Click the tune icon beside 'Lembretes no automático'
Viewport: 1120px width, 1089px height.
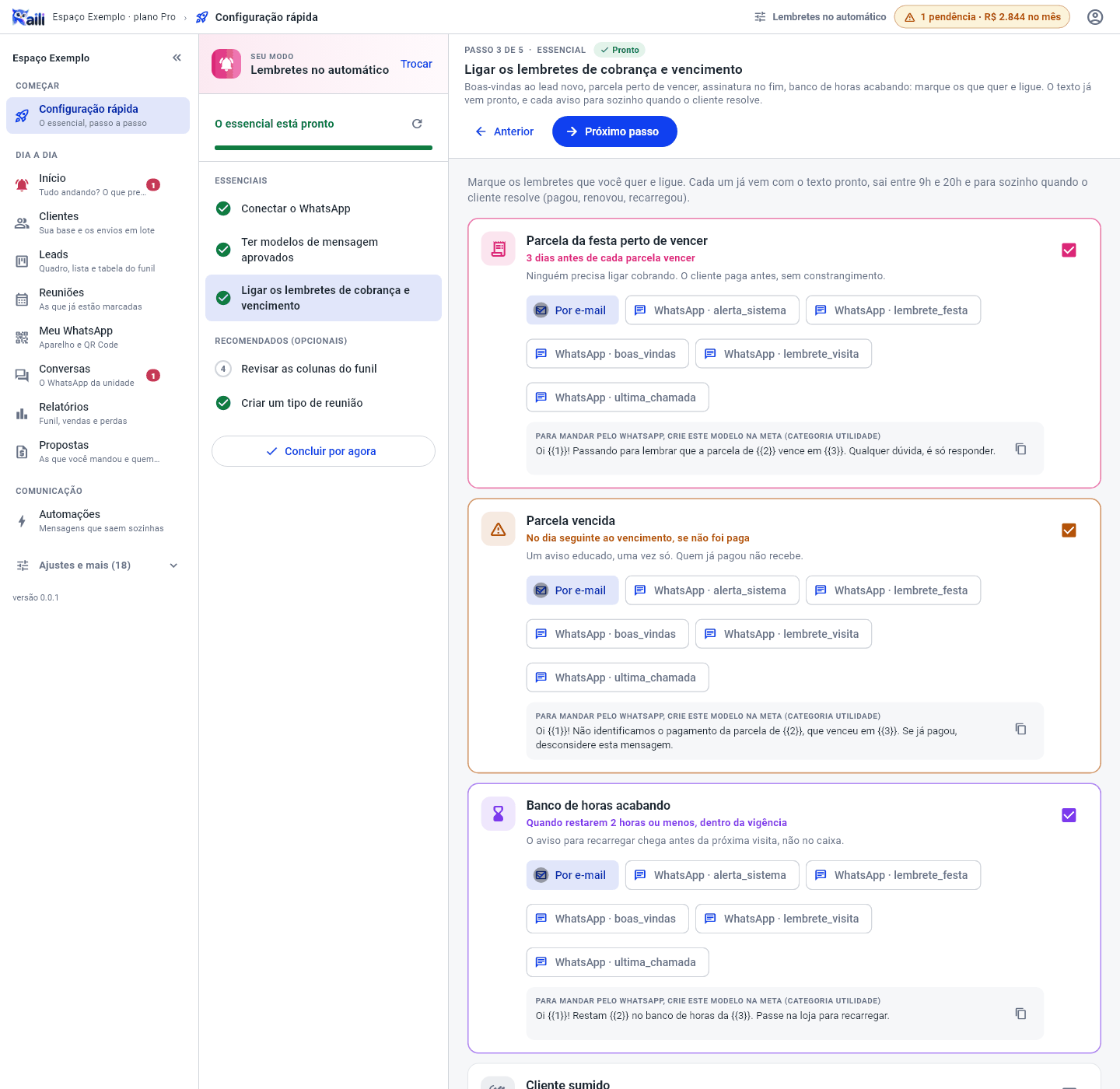click(x=760, y=17)
